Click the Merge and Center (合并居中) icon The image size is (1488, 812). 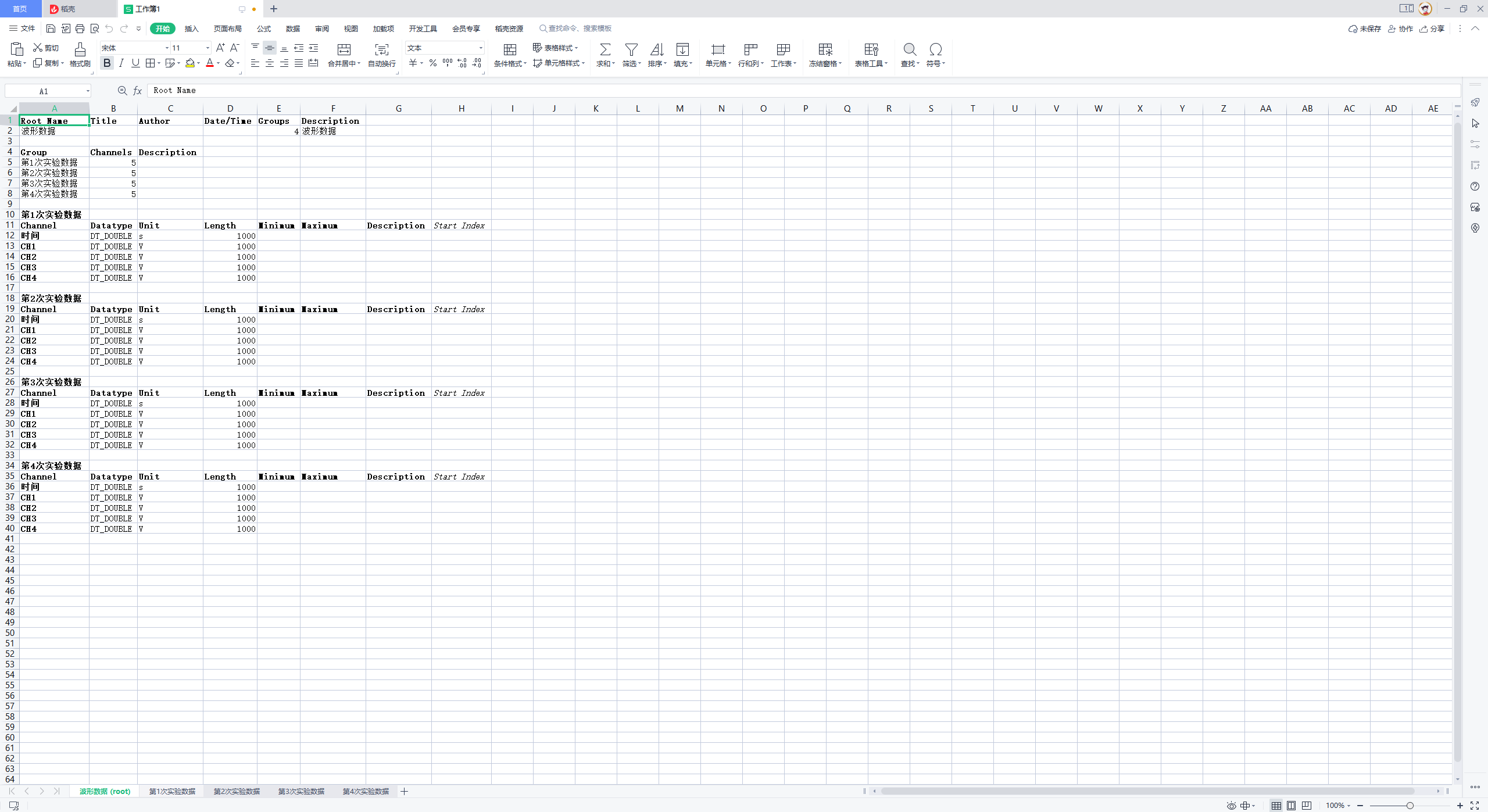[344, 50]
